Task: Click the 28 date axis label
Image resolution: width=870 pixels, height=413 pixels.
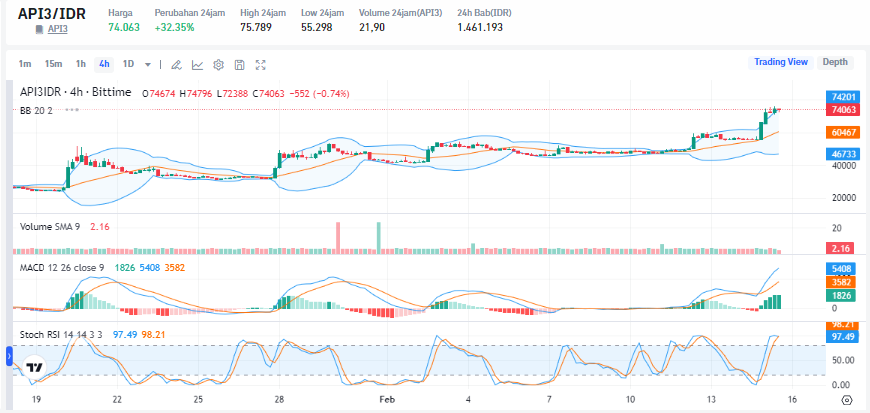Action: pyautogui.click(x=280, y=400)
